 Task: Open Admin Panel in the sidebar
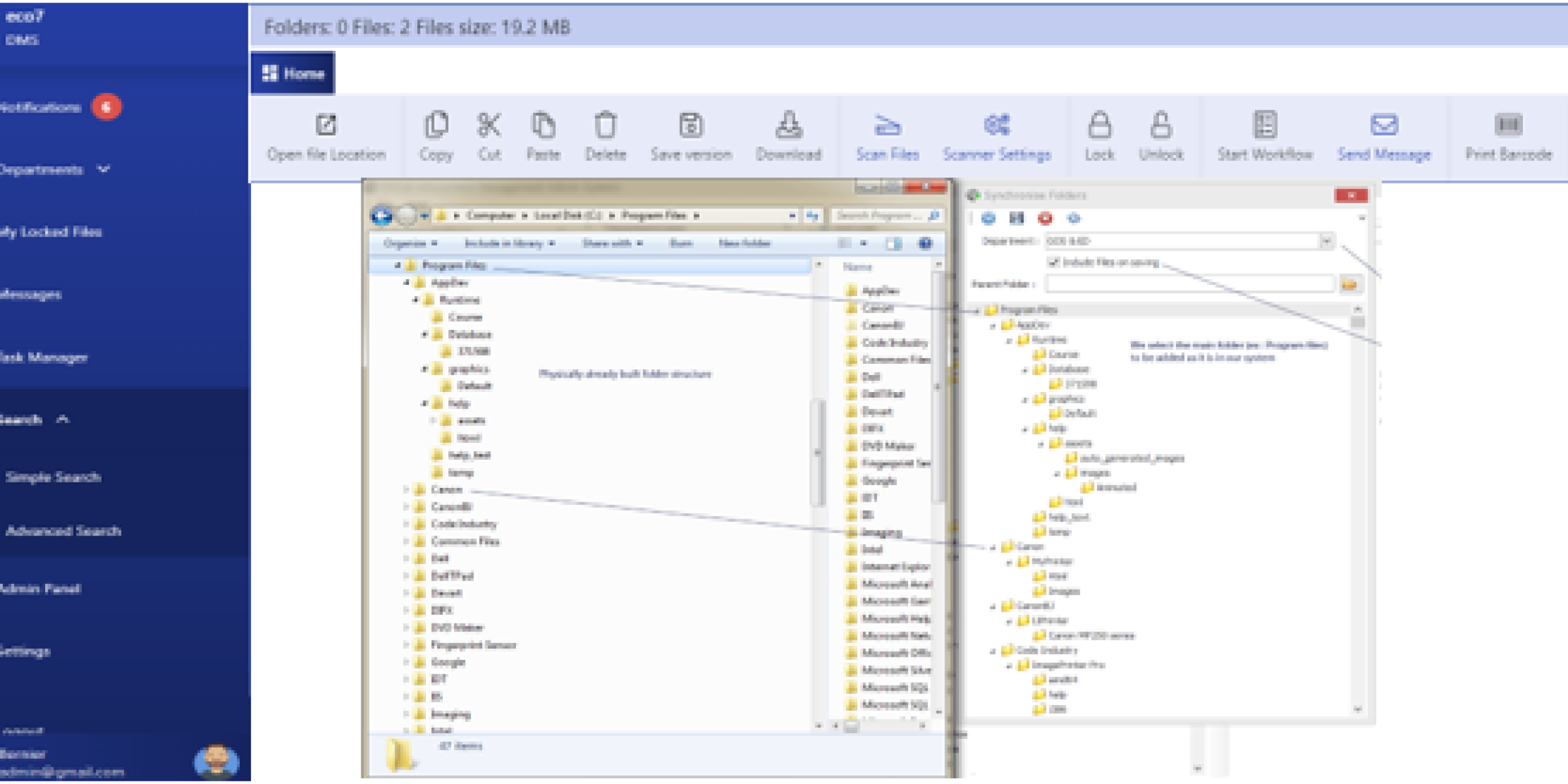click(x=40, y=588)
